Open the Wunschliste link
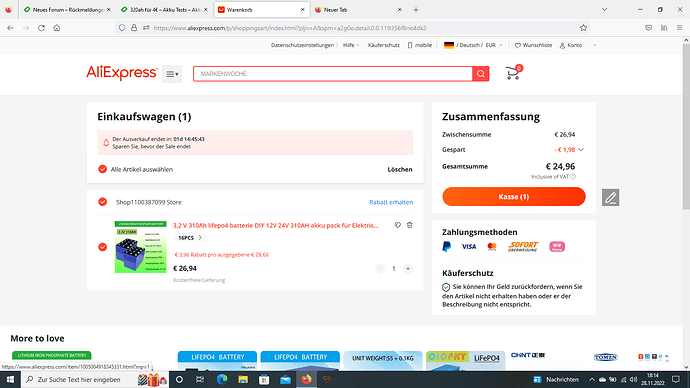Viewport: 690px width, 388px height. pyautogui.click(x=533, y=45)
